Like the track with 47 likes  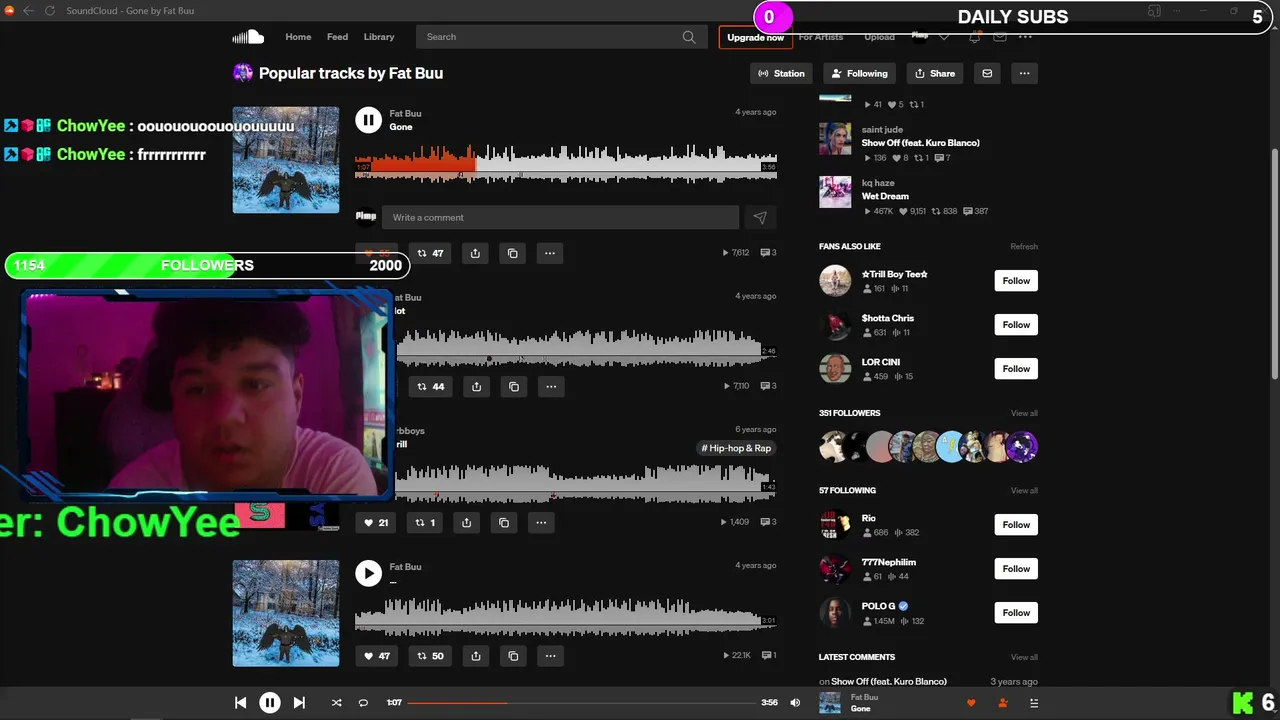click(377, 656)
